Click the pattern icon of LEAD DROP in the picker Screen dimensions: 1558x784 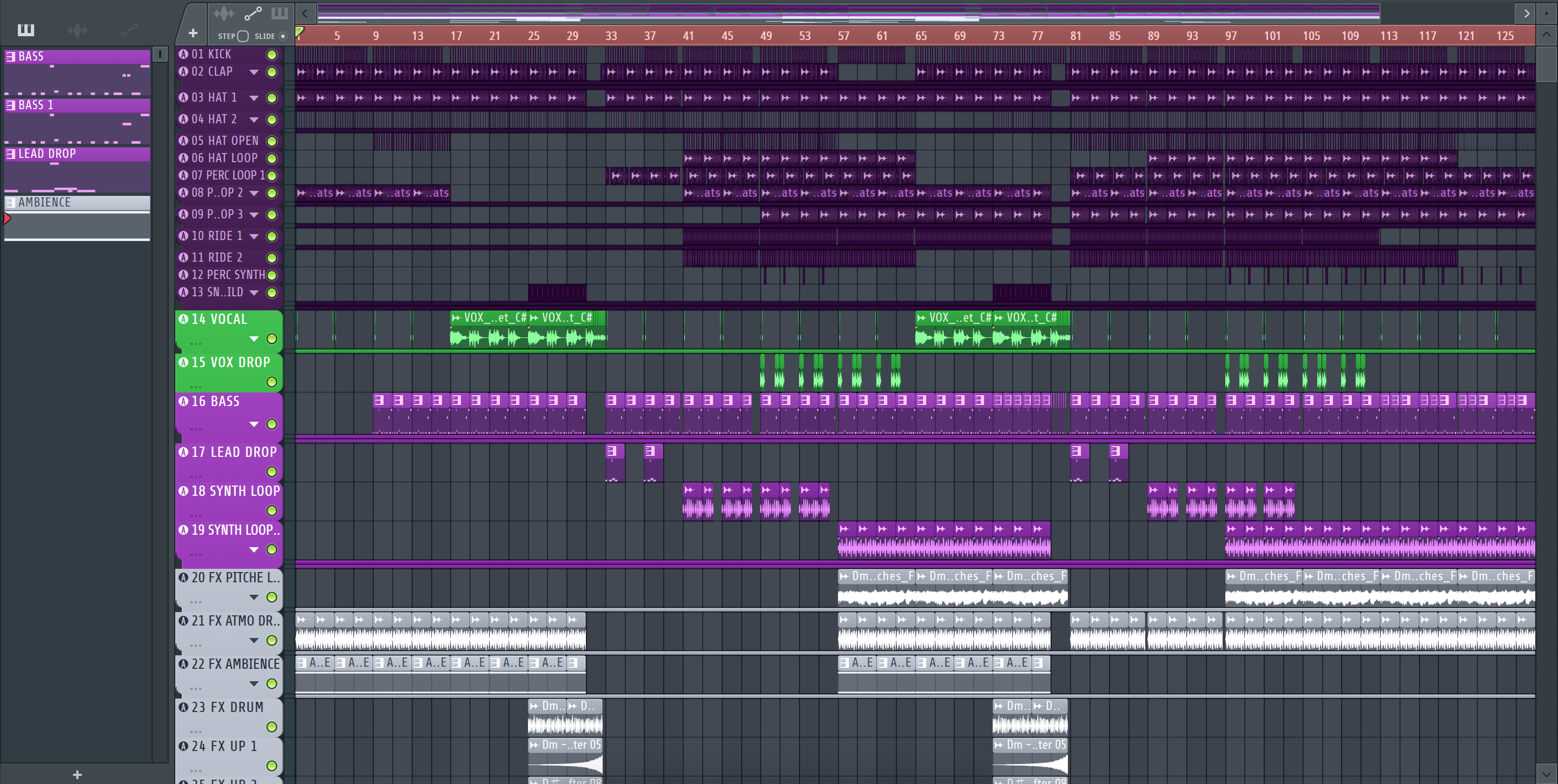[10, 154]
